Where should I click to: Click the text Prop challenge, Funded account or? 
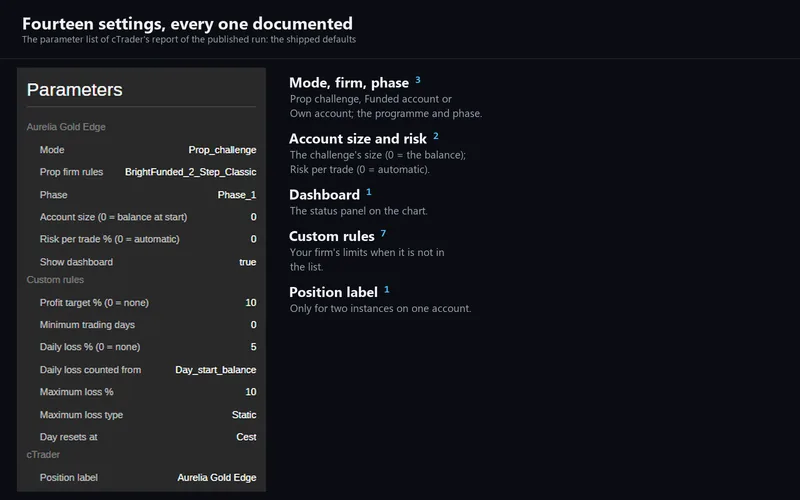click(x=371, y=99)
